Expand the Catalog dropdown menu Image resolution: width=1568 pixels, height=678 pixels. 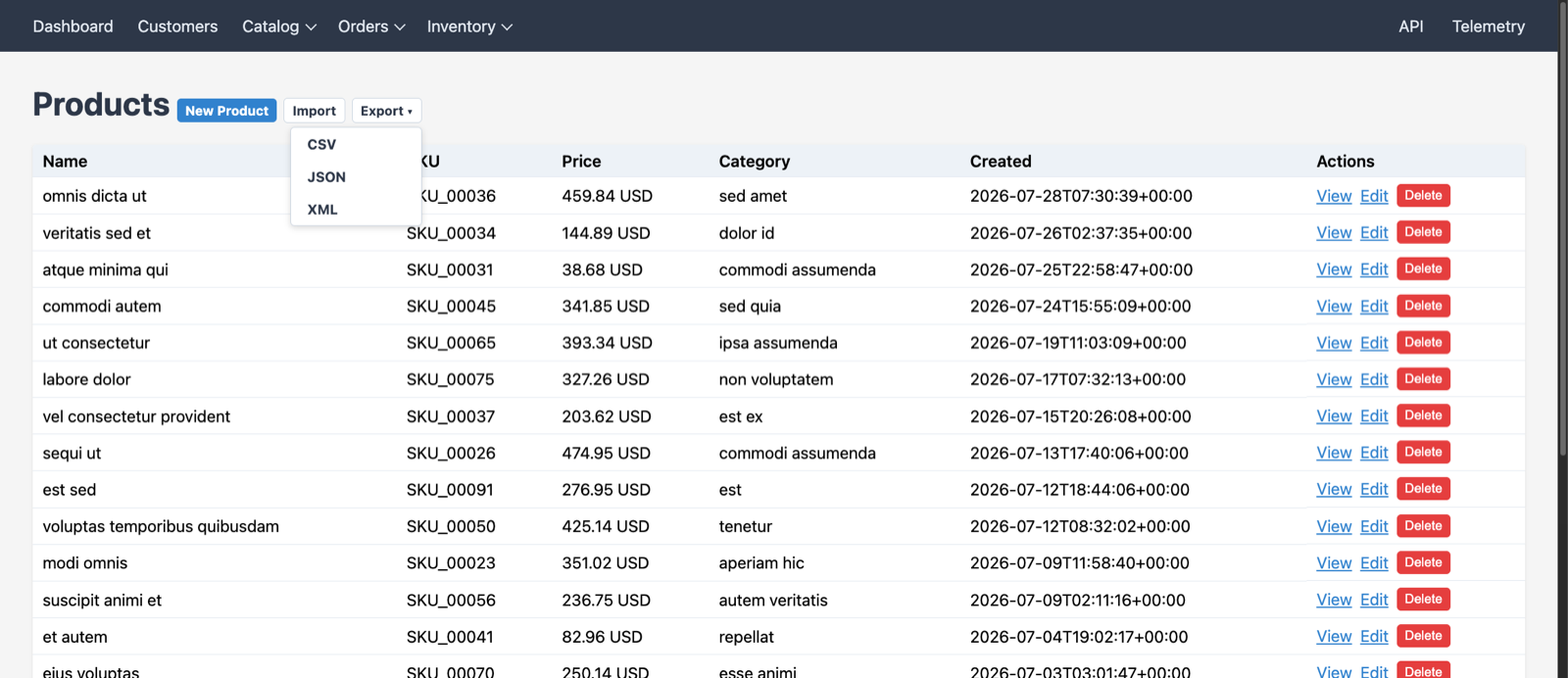(279, 26)
